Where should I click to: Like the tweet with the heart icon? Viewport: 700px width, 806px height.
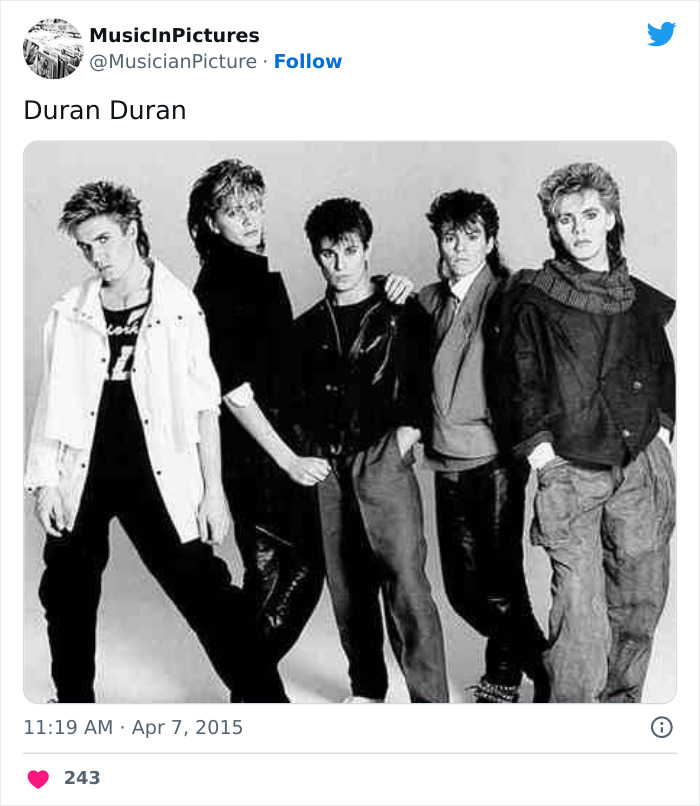coord(38,779)
